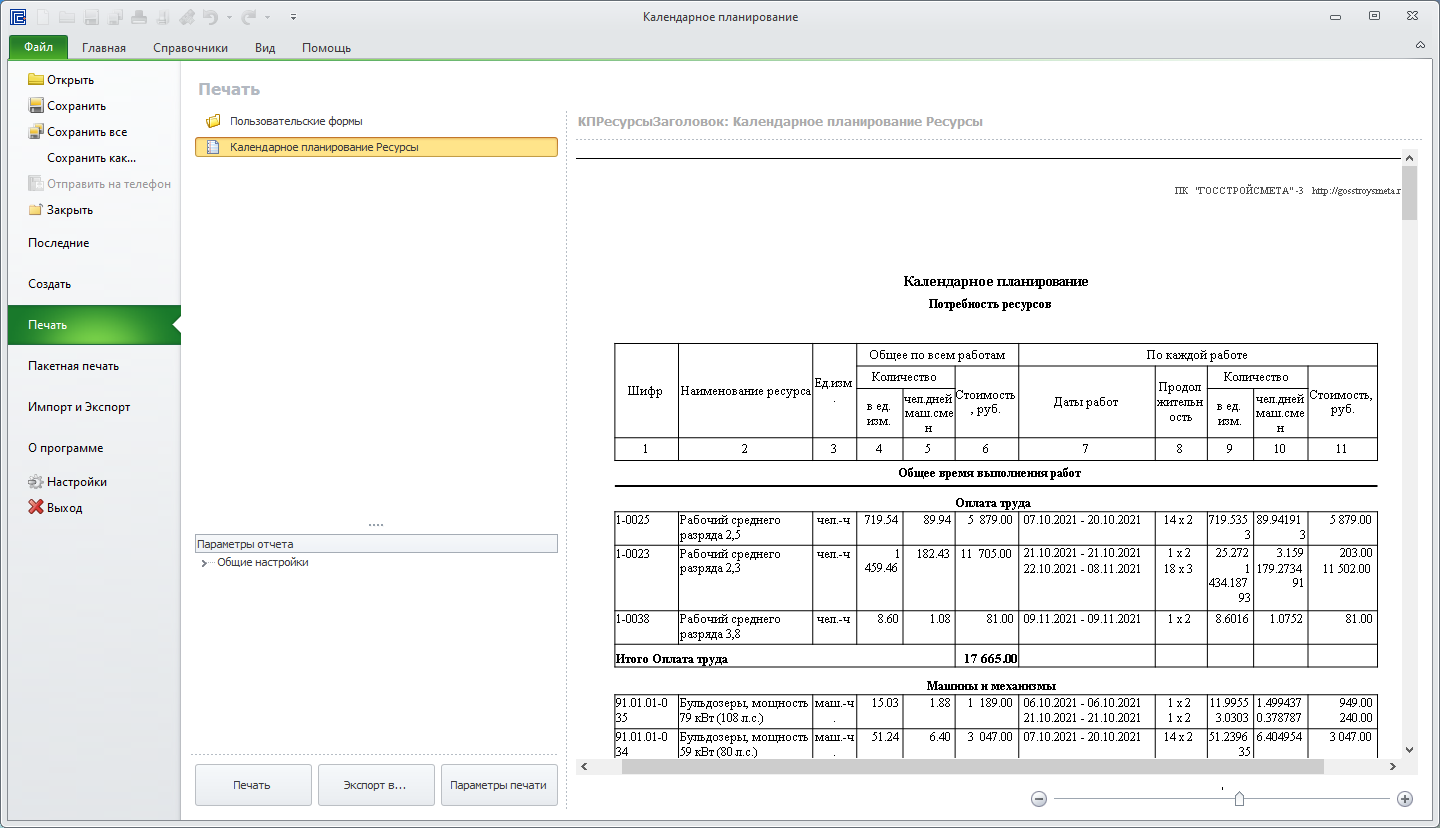
Task: Click the Сохранить disk icon in sidebar
Action: point(36,106)
